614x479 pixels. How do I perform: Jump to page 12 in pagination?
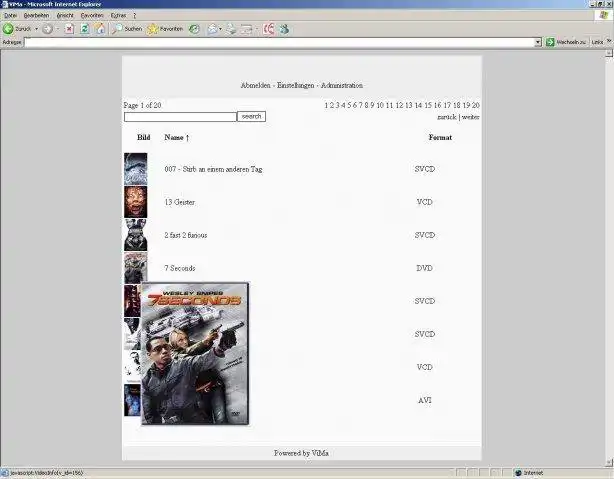click(x=399, y=105)
